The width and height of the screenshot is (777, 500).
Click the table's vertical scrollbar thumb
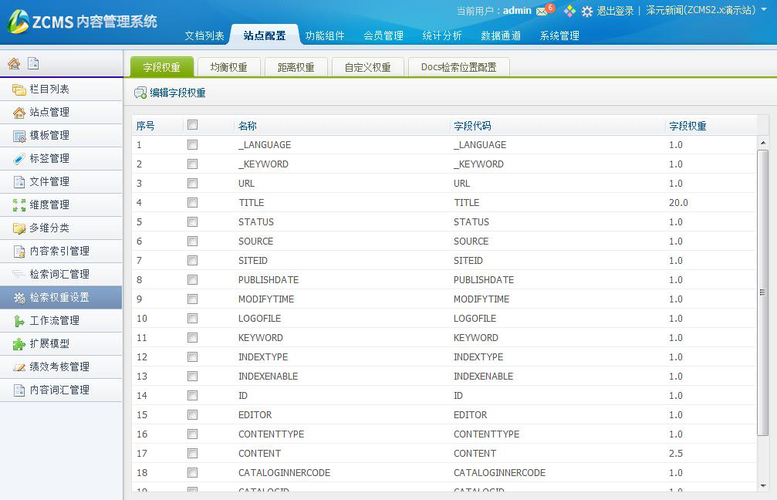coord(763,290)
